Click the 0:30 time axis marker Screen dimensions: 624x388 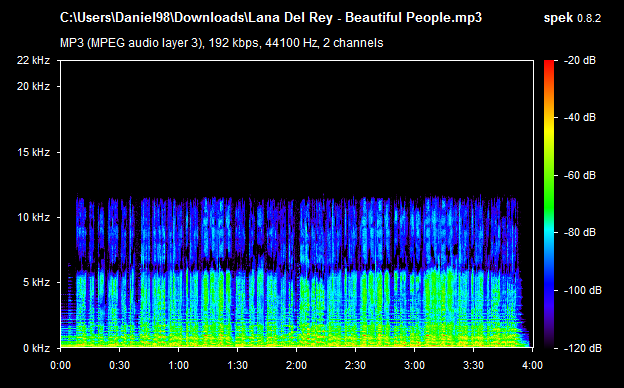pyautogui.click(x=119, y=365)
